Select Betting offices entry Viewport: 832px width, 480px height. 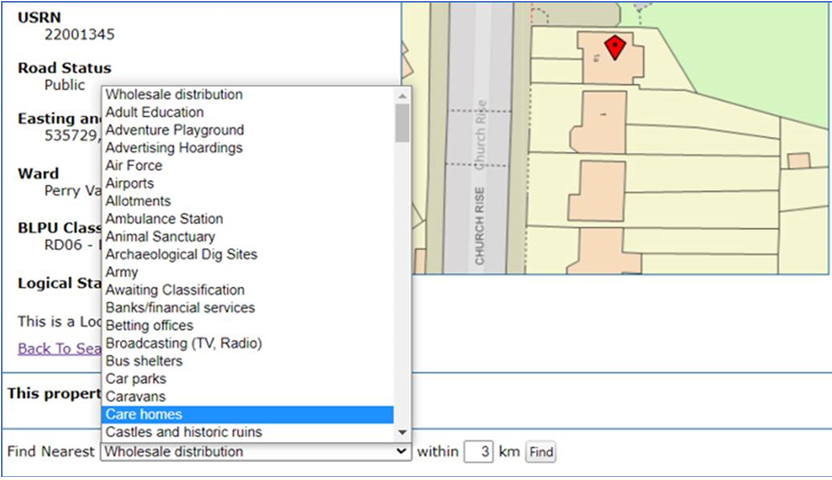[x=247, y=326]
